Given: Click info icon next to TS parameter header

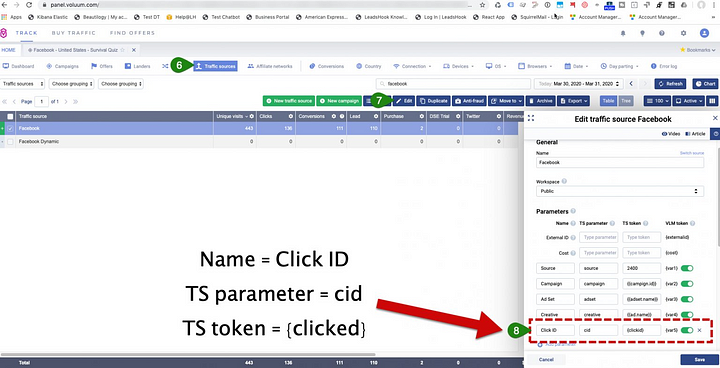Looking at the screenshot, I should point(612,223).
